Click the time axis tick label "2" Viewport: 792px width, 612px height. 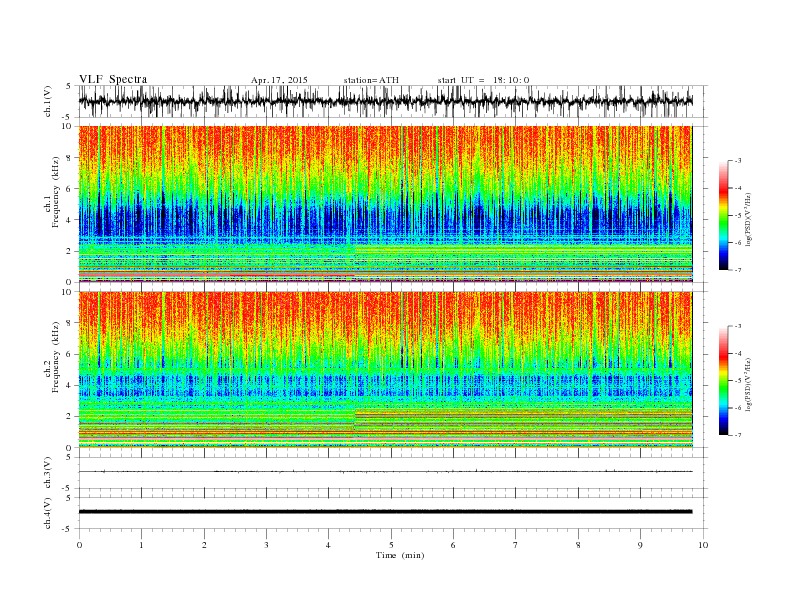[204, 545]
